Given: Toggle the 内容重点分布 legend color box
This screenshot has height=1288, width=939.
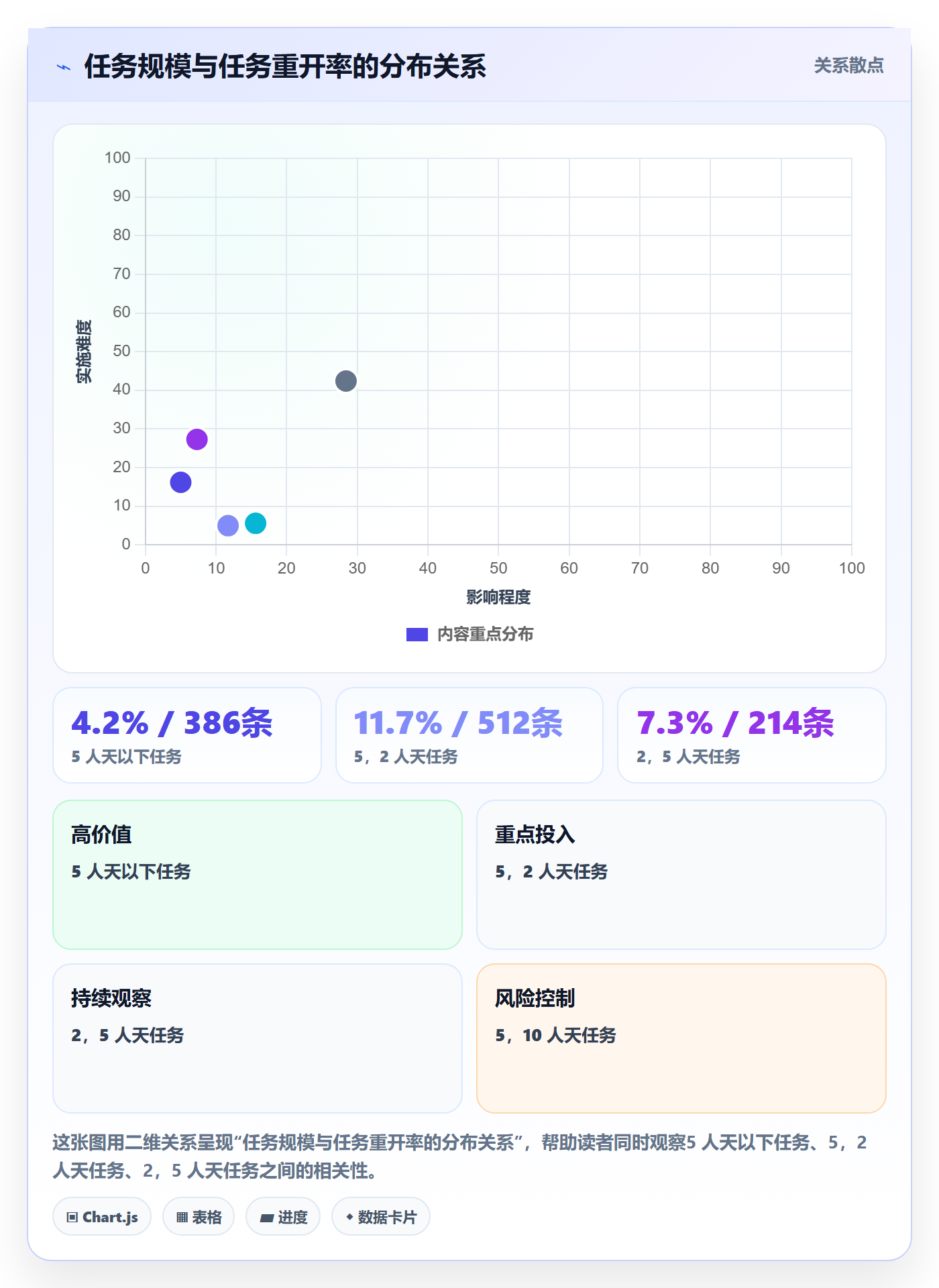Looking at the screenshot, I should click(x=417, y=635).
